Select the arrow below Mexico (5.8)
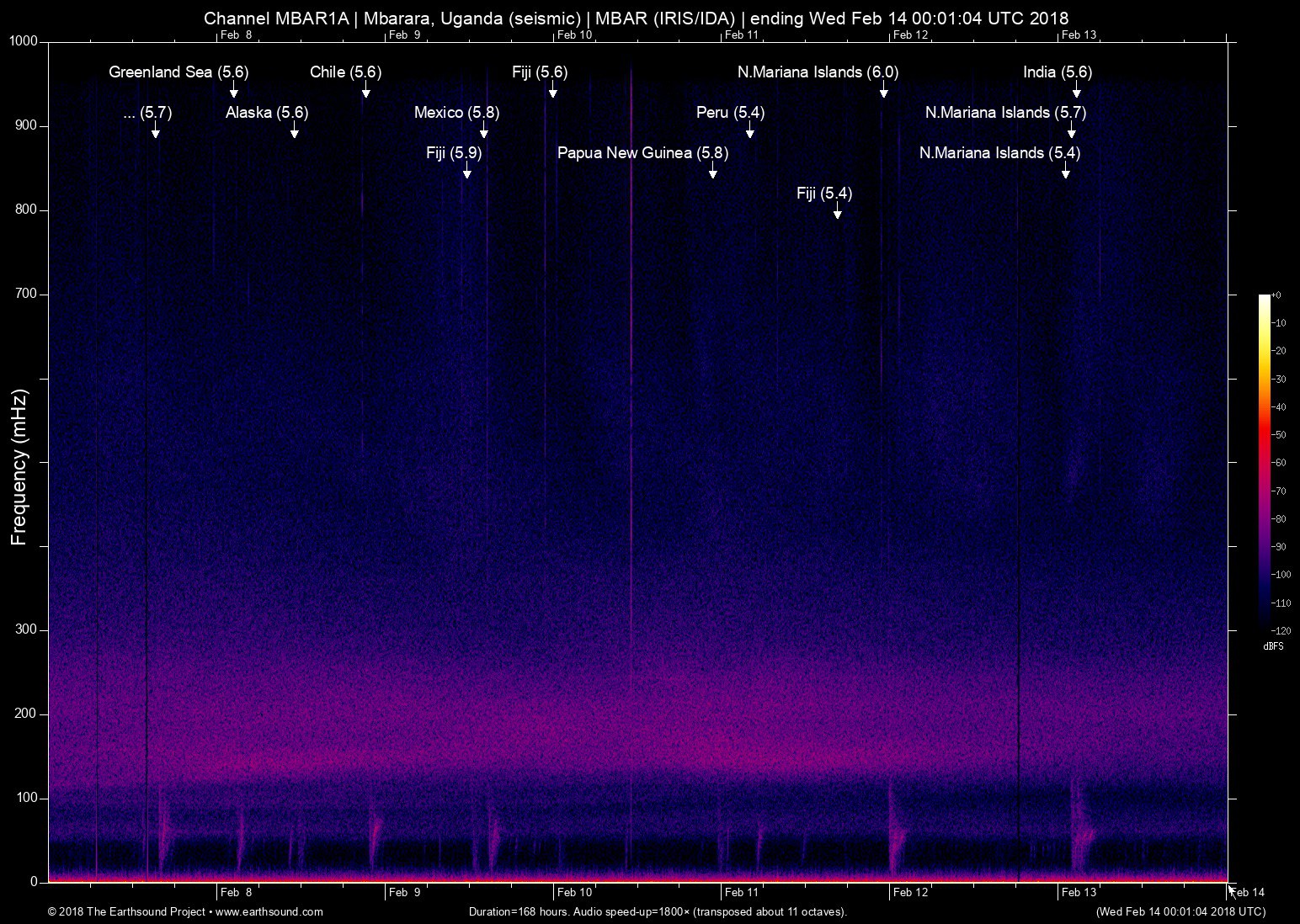This screenshot has width=1300, height=924. pyautogui.click(x=483, y=130)
